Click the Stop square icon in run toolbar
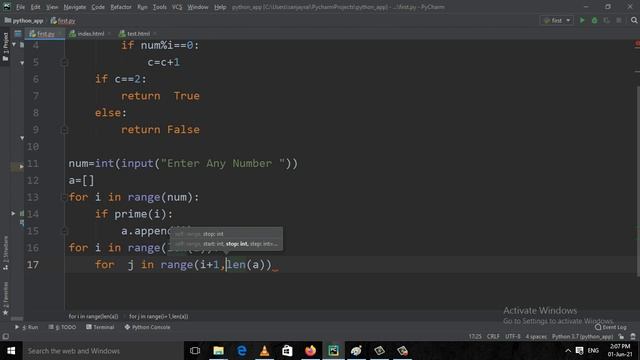This screenshot has width=640, height=360. pos(619,20)
